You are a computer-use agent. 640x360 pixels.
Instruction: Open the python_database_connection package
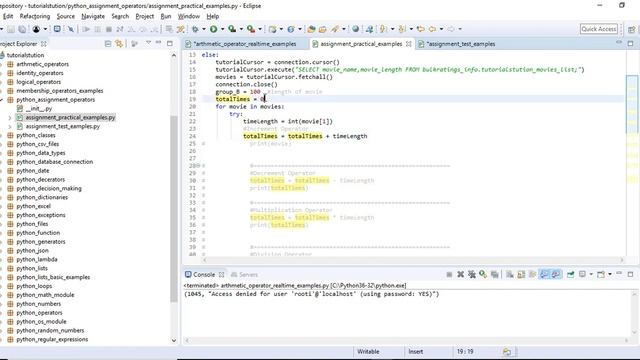(x=55, y=162)
